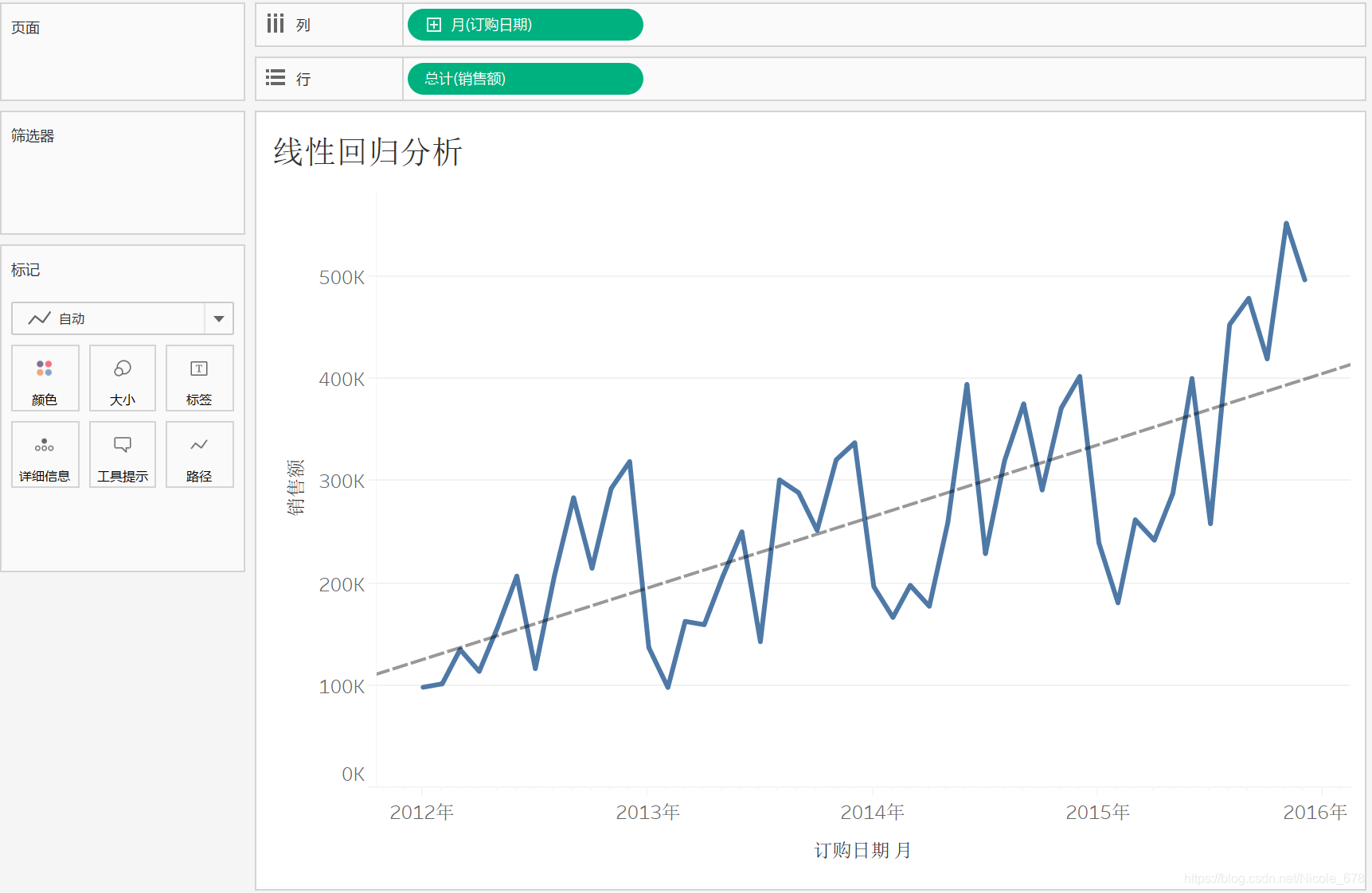Click the Path (路径) marks card
Image resolution: width=1372 pixels, height=893 pixels.
tap(199, 454)
